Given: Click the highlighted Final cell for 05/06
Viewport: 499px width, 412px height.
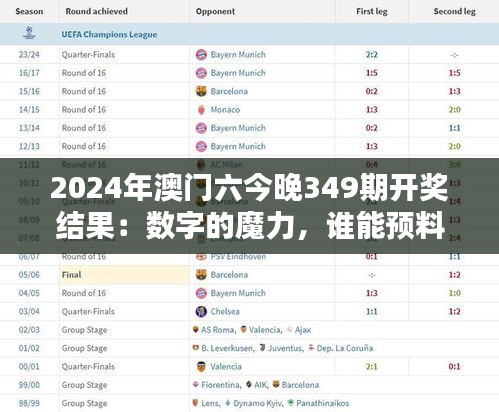Looking at the screenshot, I should [x=124, y=275].
